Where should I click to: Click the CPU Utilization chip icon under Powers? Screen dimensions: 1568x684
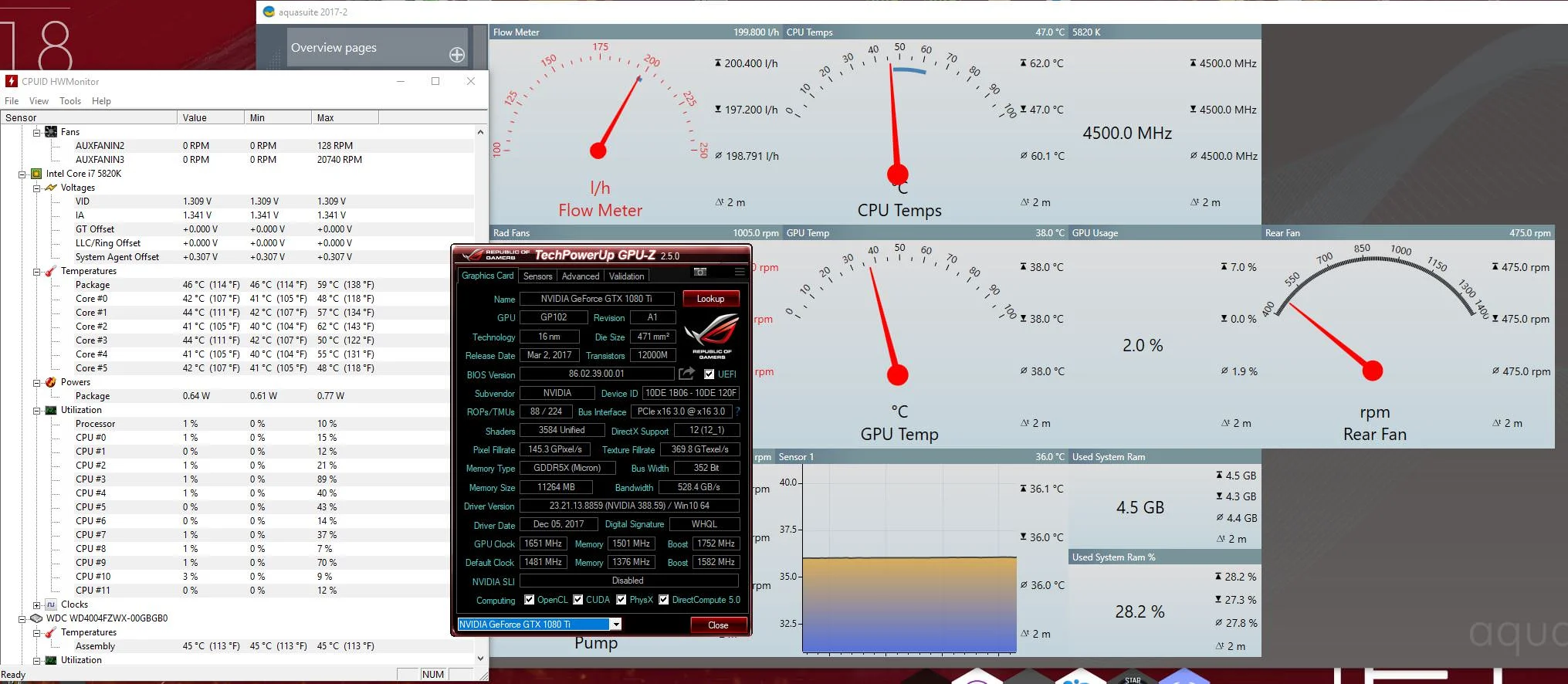click(51, 410)
